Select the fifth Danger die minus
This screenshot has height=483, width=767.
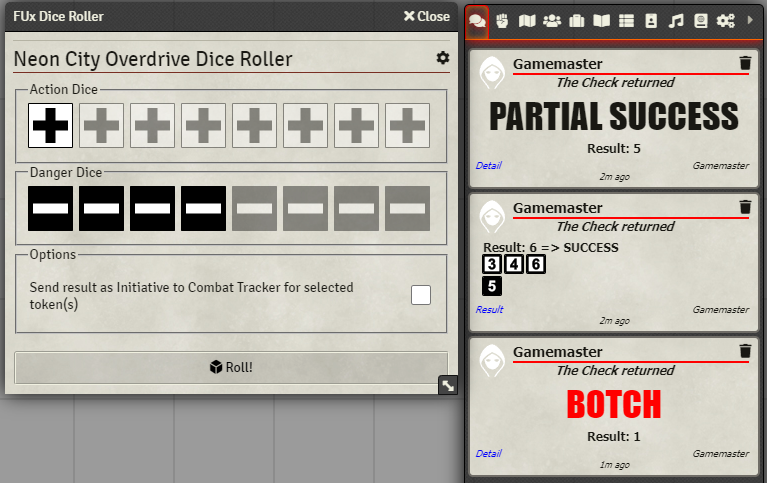(x=254, y=208)
